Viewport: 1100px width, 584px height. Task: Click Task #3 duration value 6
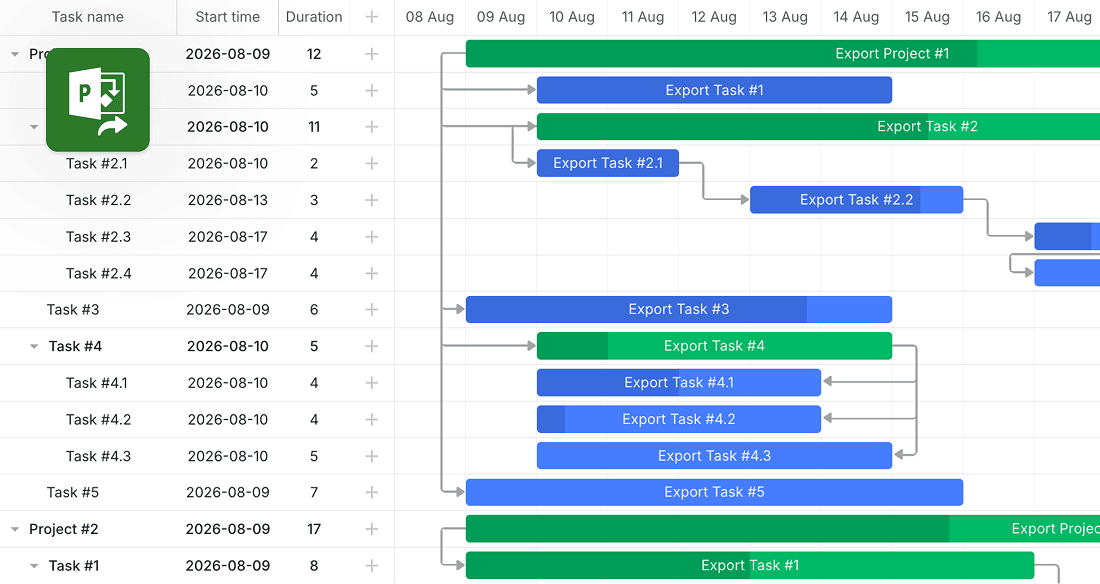click(x=314, y=310)
